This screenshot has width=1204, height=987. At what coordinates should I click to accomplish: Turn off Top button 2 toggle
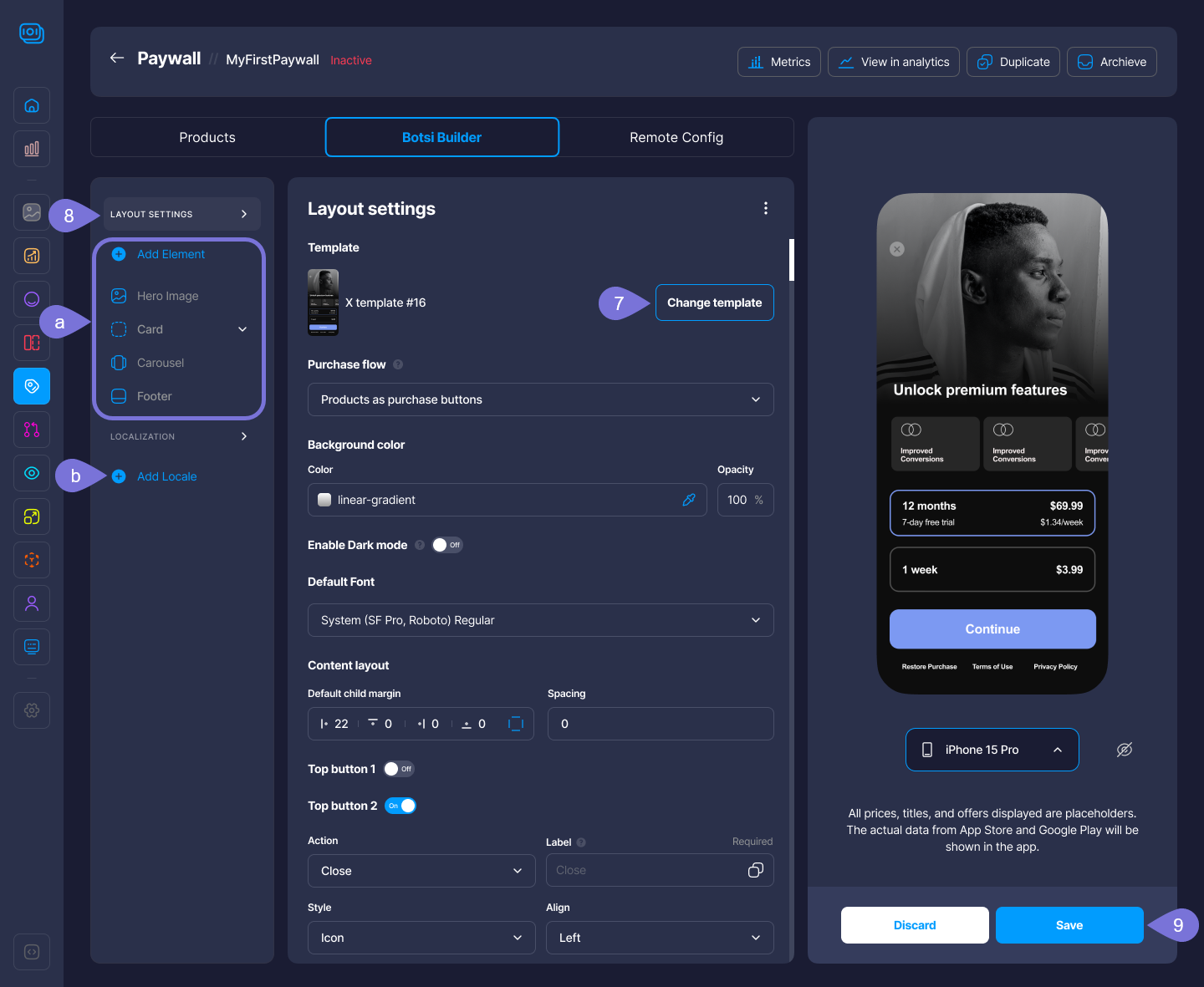(400, 806)
